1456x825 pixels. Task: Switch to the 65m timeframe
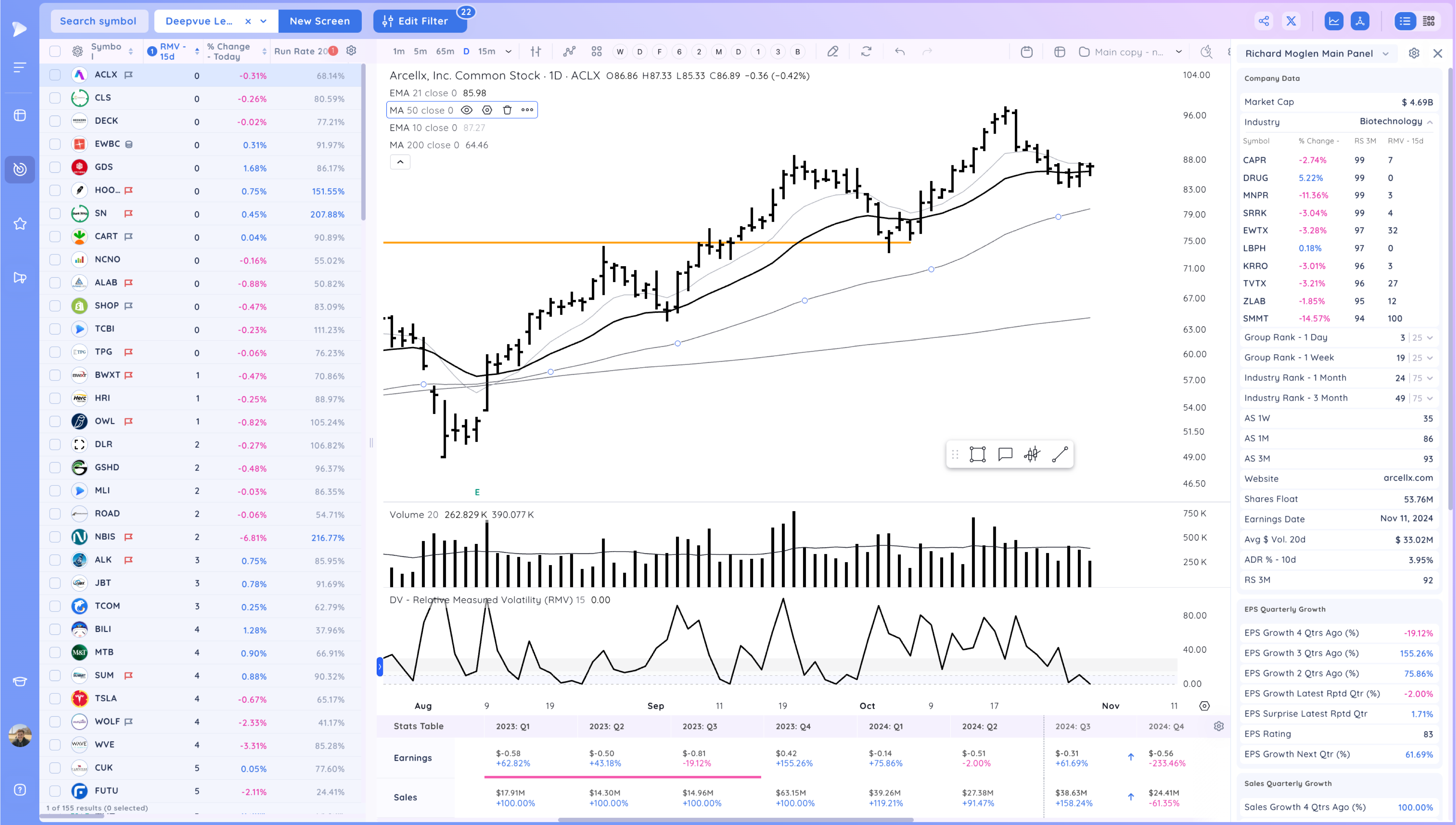(444, 52)
